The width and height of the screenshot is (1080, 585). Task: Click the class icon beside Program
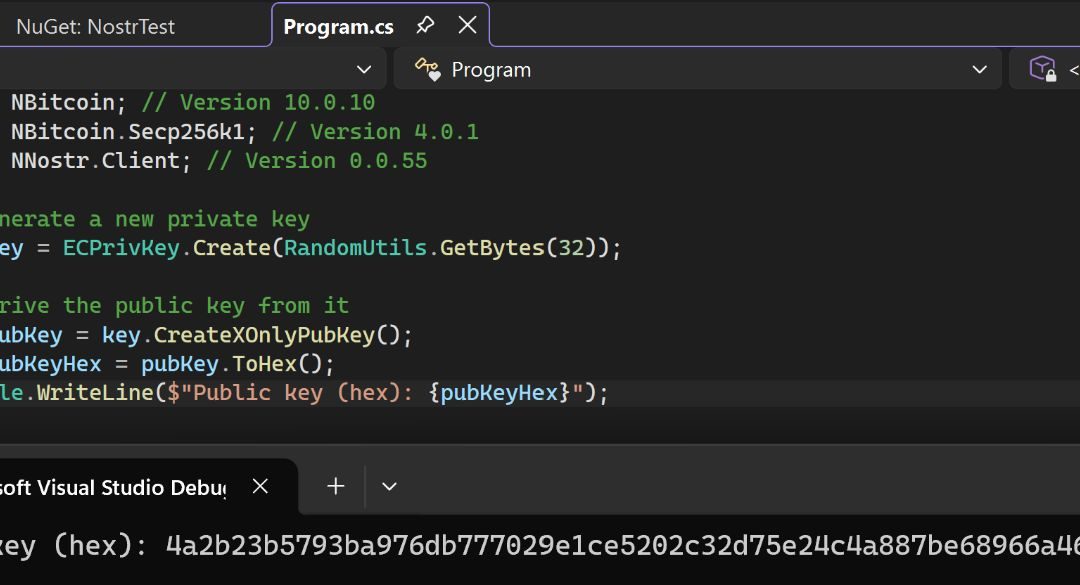[427, 70]
